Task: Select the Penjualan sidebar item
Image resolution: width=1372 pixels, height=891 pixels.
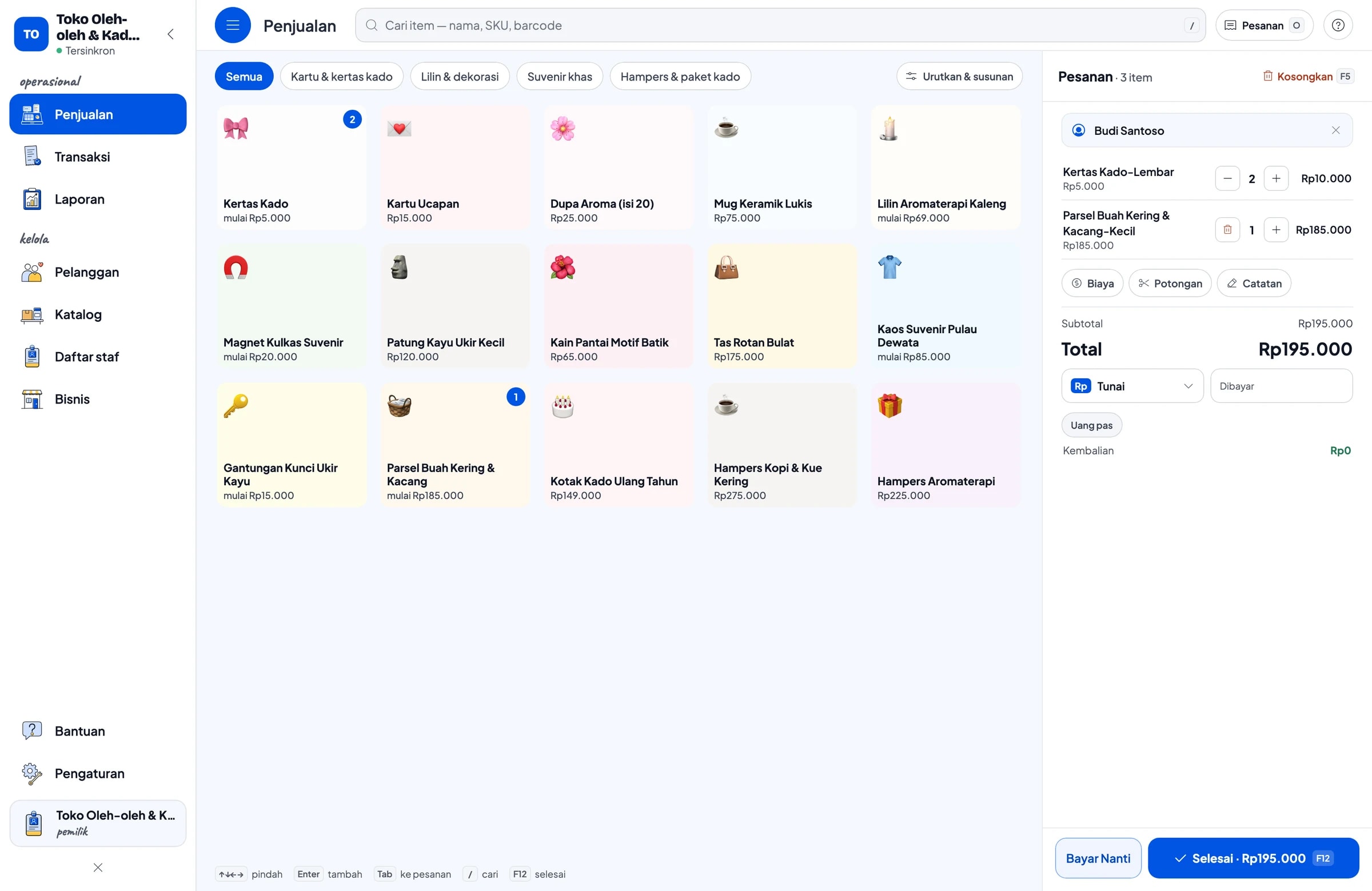Action: click(98, 114)
